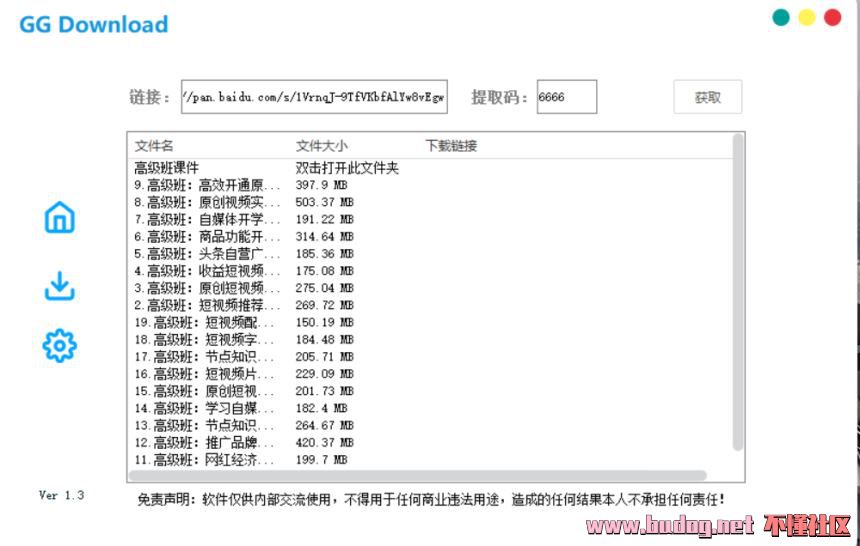Open the Settings gear icon

coord(60,346)
